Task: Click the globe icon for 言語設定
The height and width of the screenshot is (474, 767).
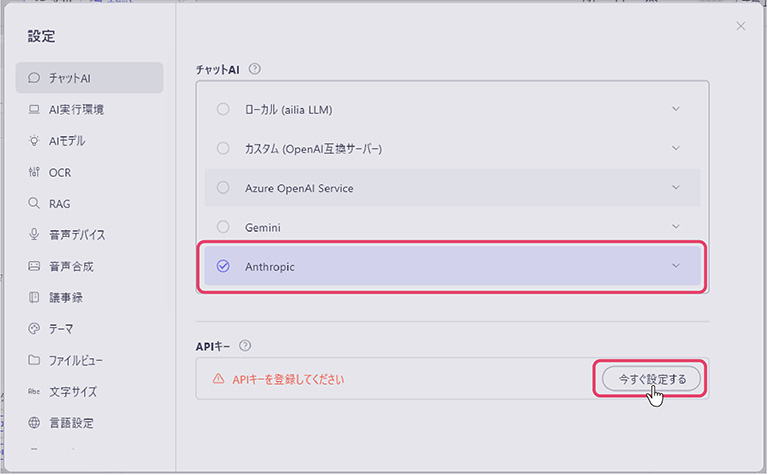Action: click(34, 423)
